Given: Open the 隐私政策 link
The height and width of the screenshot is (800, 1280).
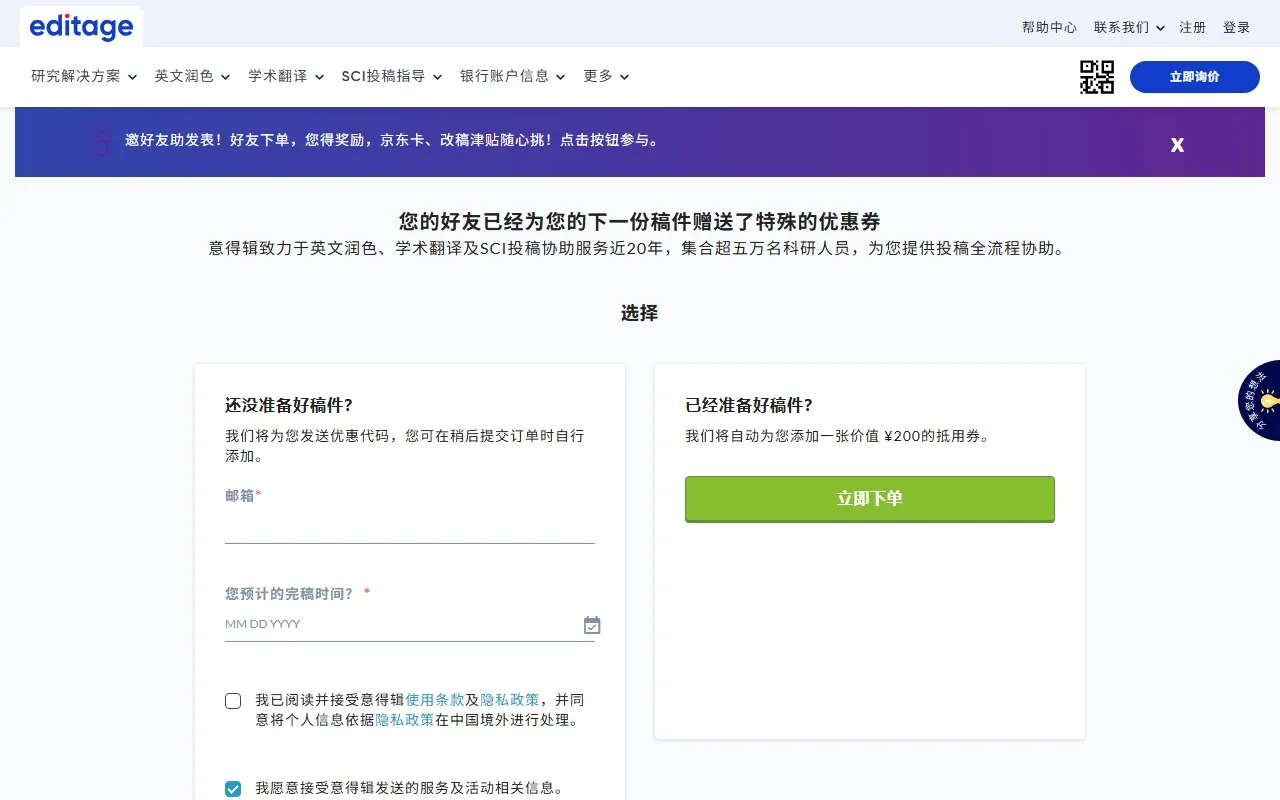Looking at the screenshot, I should point(510,699).
